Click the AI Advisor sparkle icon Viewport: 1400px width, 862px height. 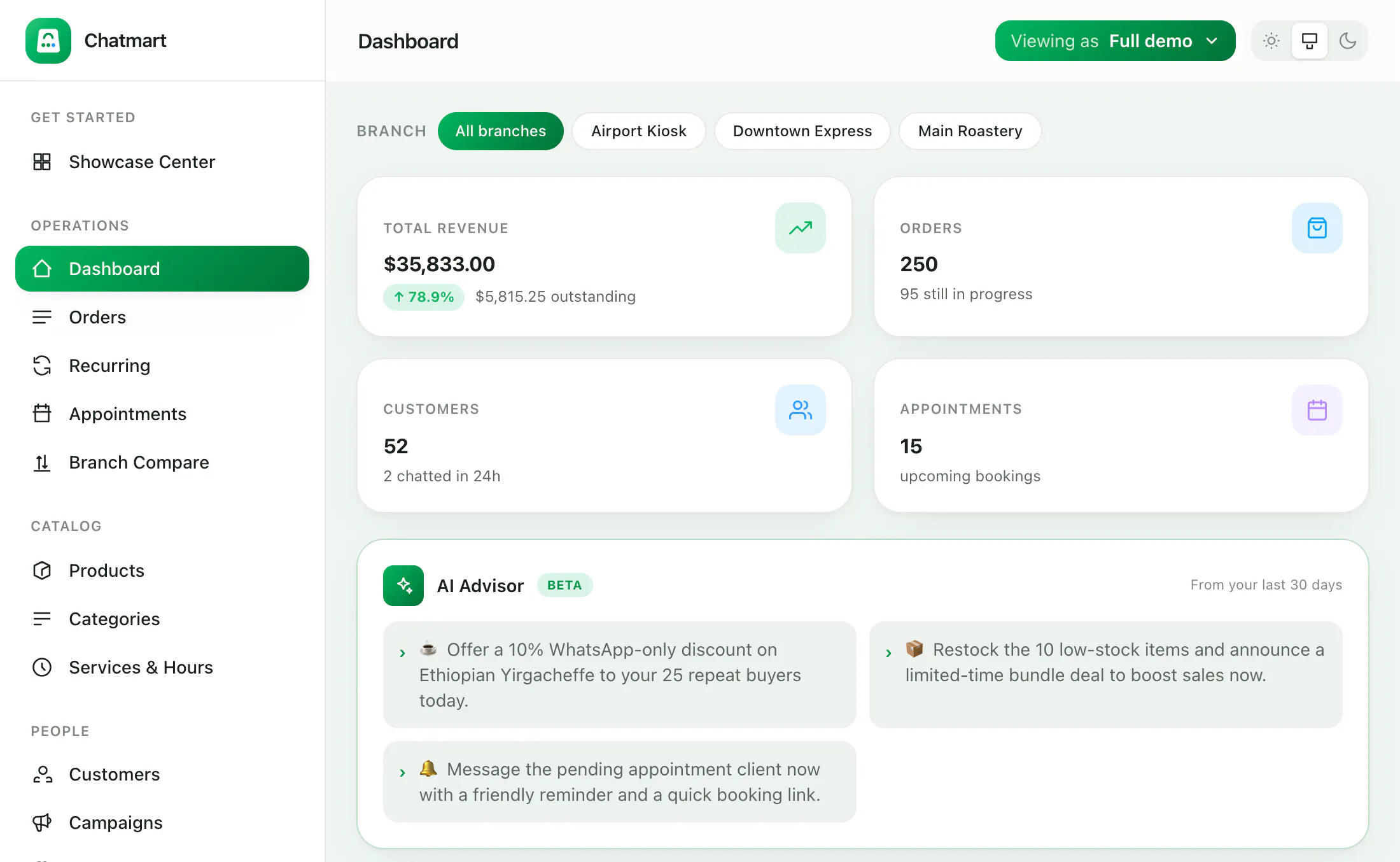[403, 586]
